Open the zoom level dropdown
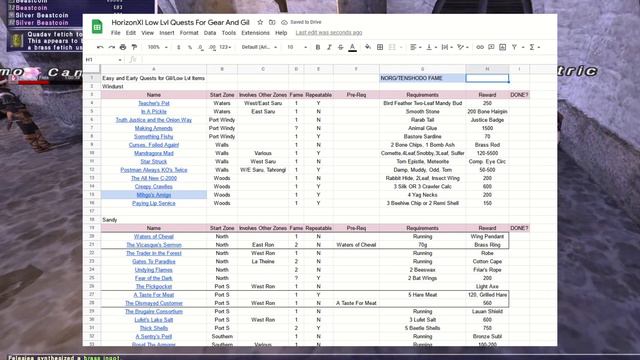The height and width of the screenshot is (360, 640). (x=158, y=47)
